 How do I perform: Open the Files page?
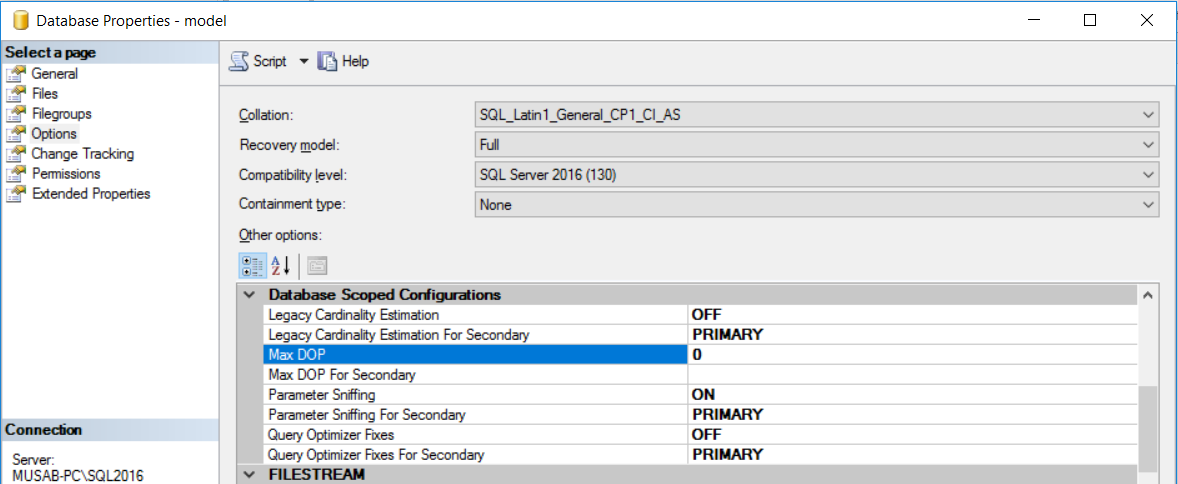pos(44,94)
